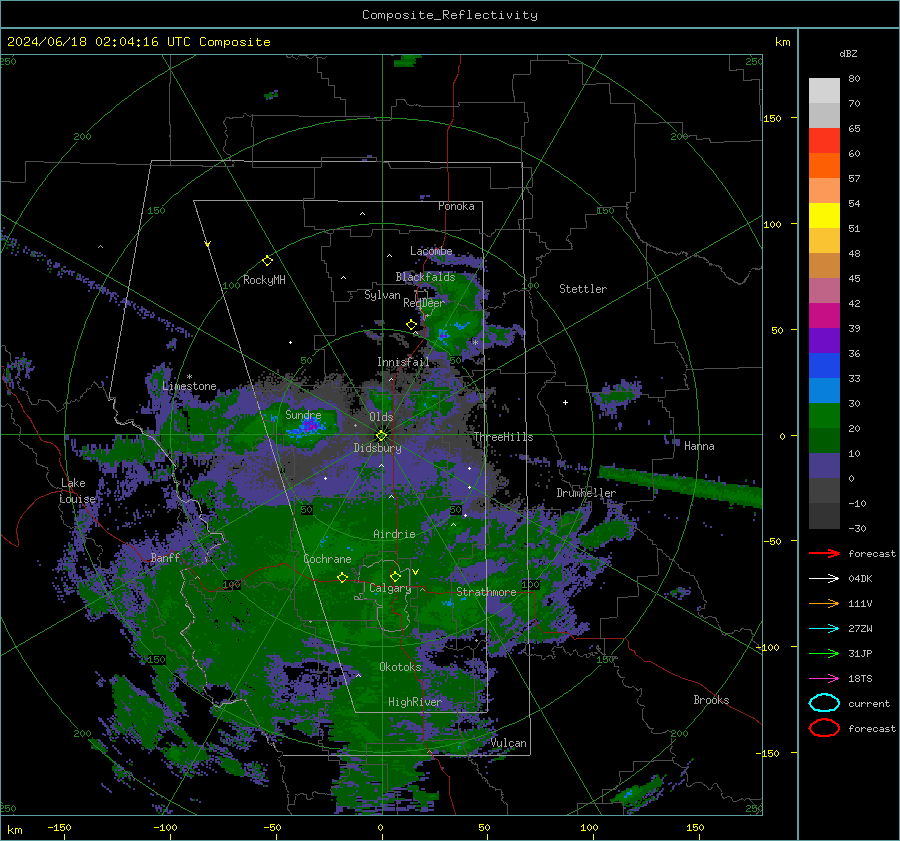Click the Sylvan label
The image size is (900, 841).
pyautogui.click(x=382, y=295)
